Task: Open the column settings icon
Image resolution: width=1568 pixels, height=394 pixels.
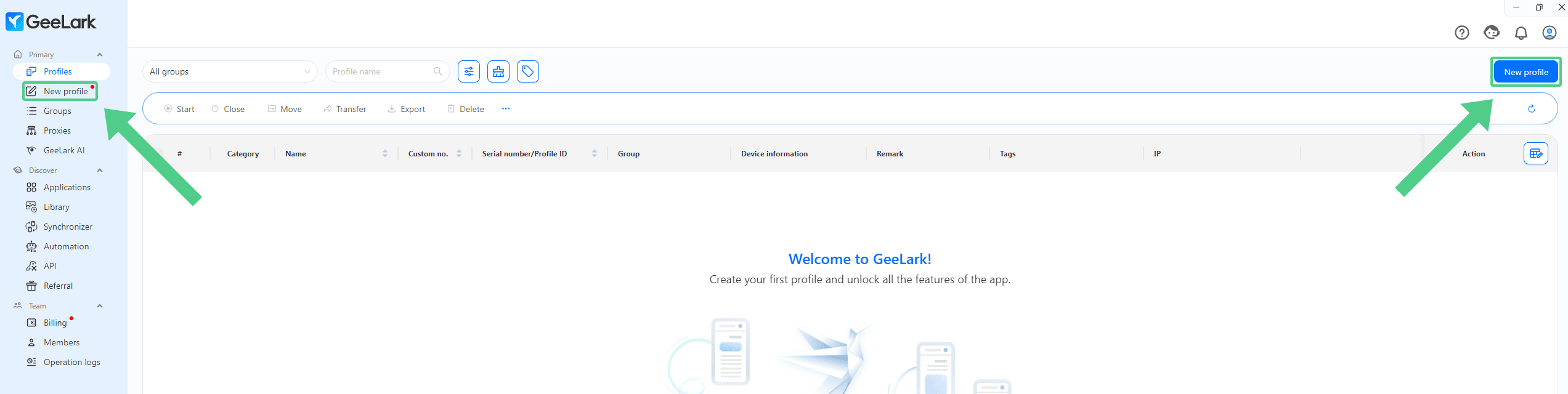Action: [1535, 153]
